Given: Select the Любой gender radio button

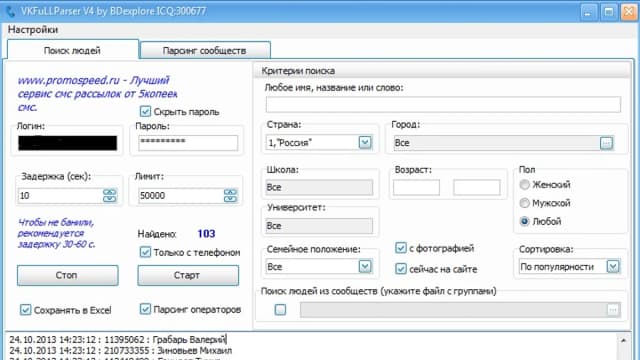Looking at the screenshot, I should point(524,221).
